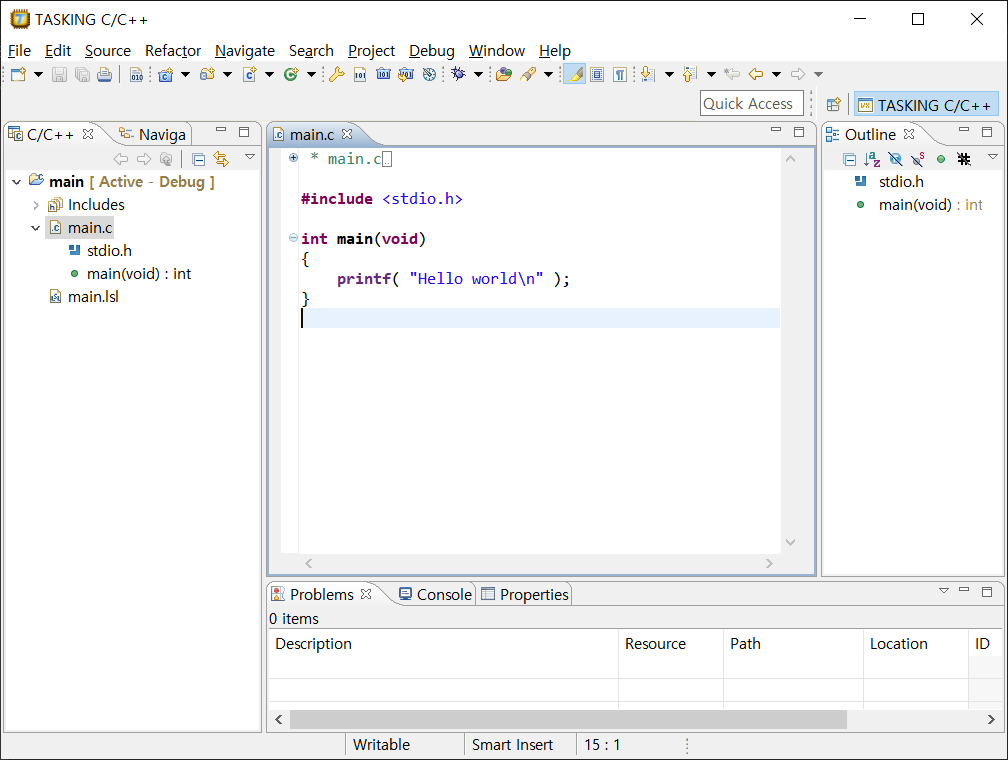Click the wrench build settings icon

[336, 75]
